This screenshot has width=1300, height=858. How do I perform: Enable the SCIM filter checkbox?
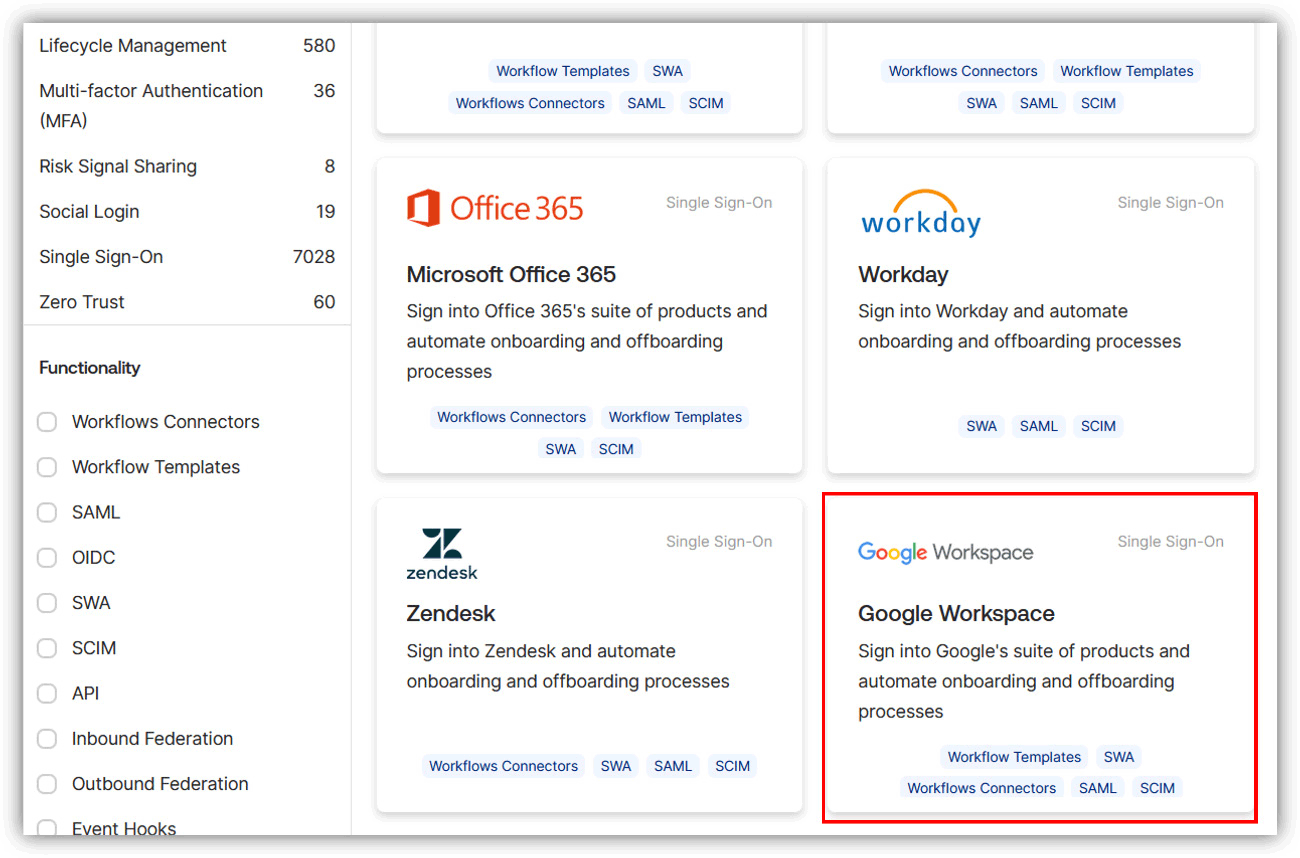point(47,648)
